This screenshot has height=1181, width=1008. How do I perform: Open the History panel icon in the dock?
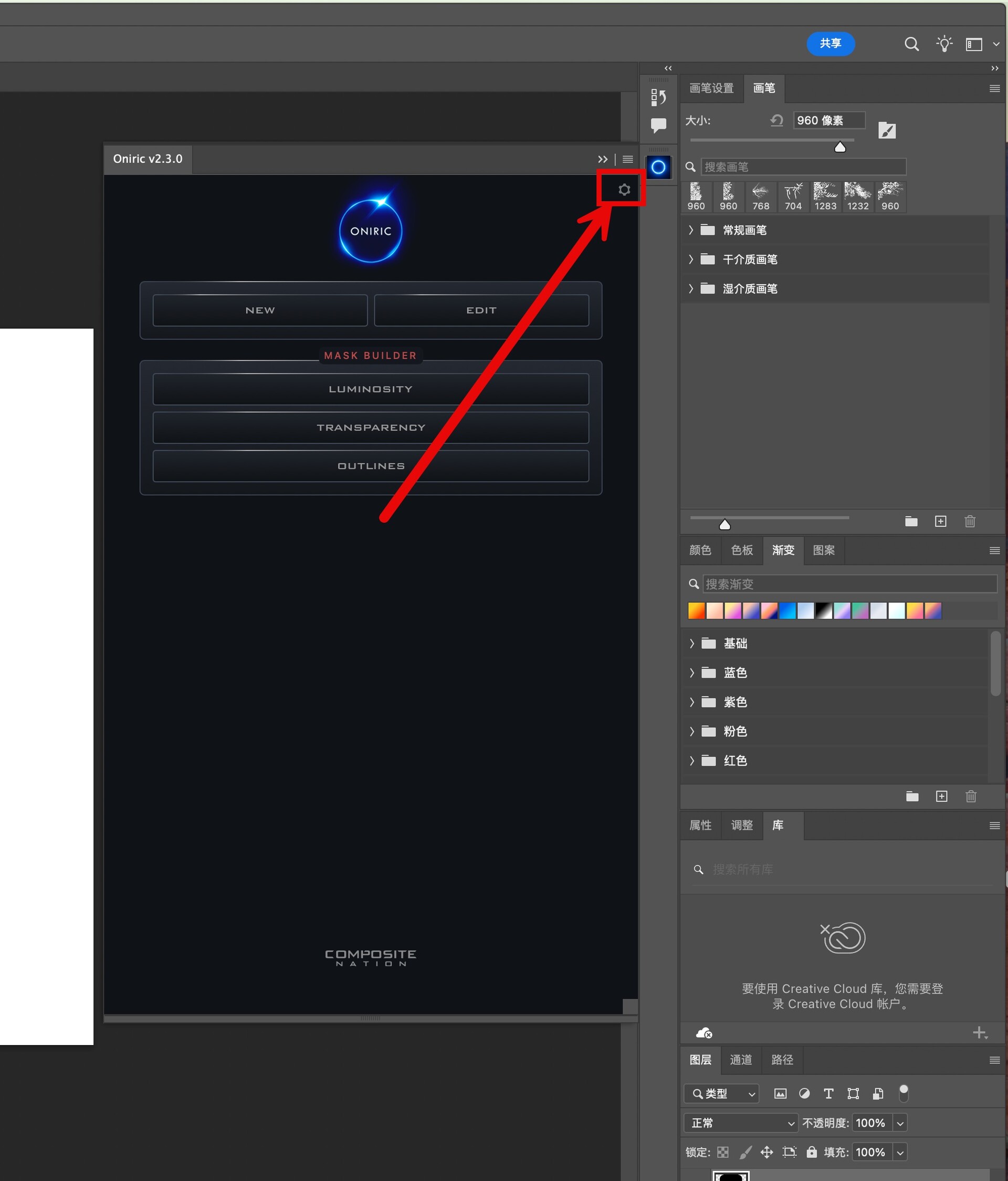[x=658, y=98]
